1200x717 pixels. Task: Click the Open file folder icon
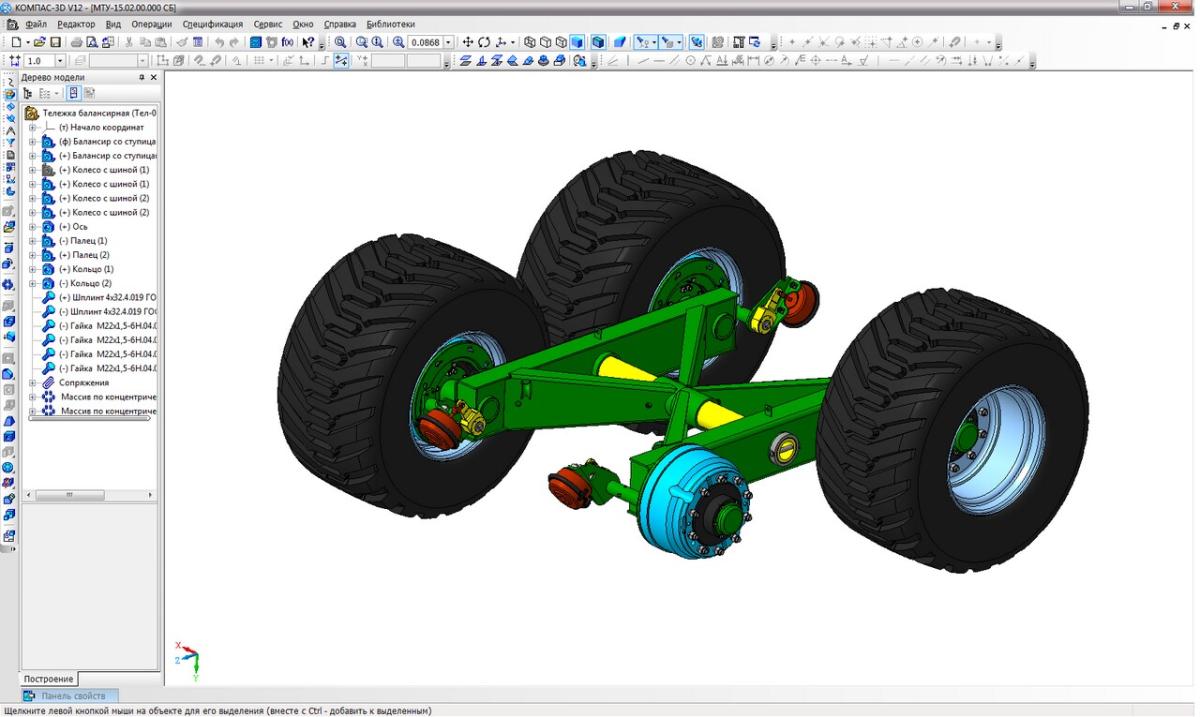pos(40,43)
